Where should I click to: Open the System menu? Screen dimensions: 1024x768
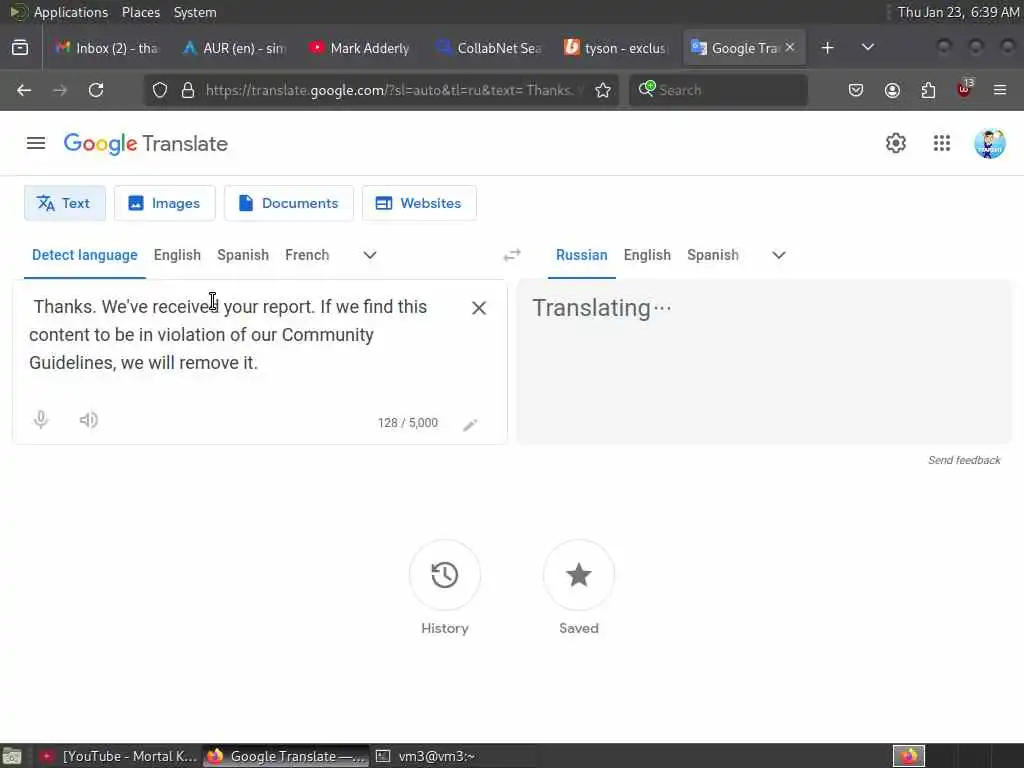195,12
